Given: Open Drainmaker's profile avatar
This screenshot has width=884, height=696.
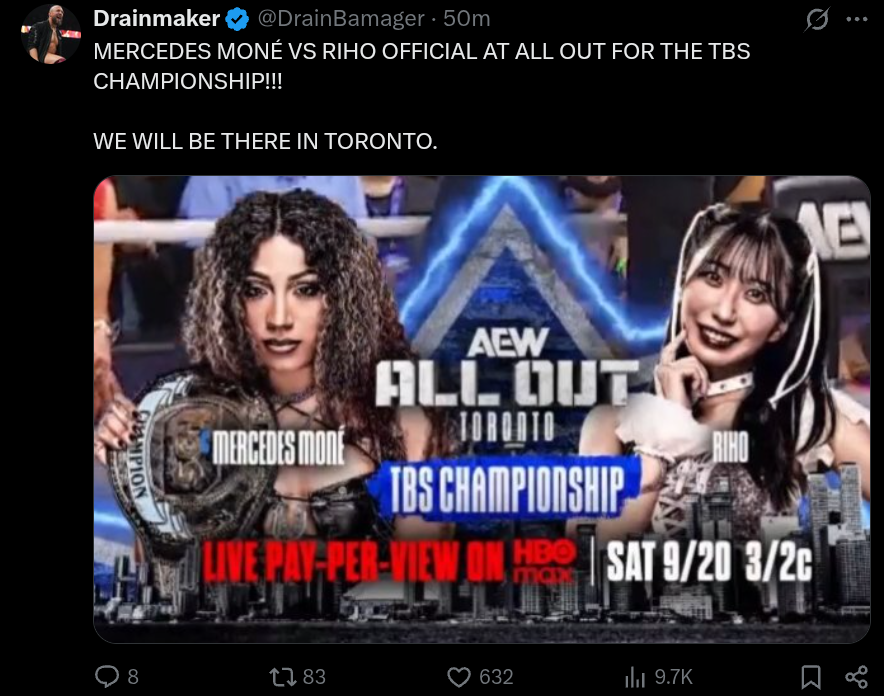Looking at the screenshot, I should [x=51, y=34].
